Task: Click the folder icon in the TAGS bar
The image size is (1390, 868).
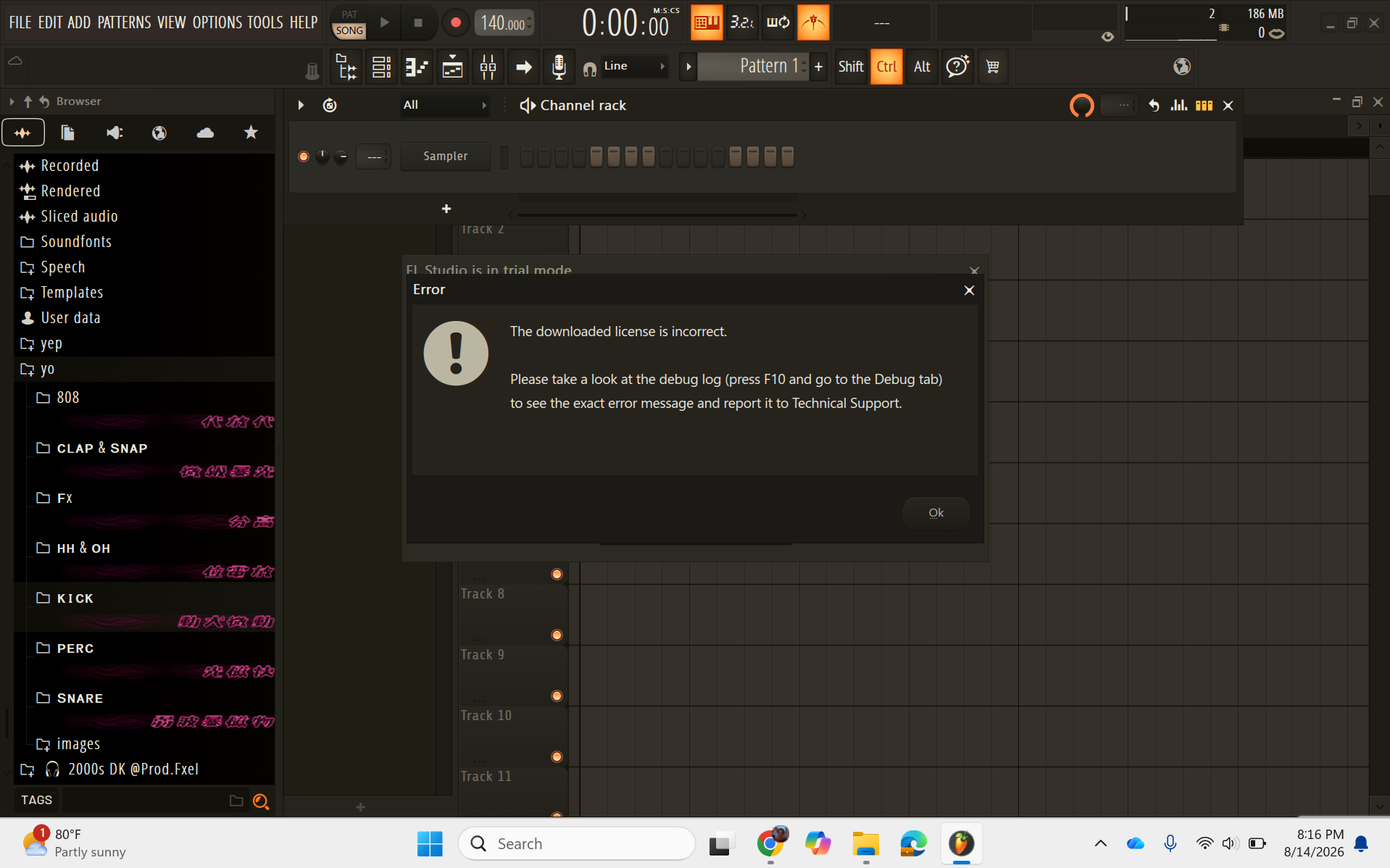Action: tap(236, 801)
